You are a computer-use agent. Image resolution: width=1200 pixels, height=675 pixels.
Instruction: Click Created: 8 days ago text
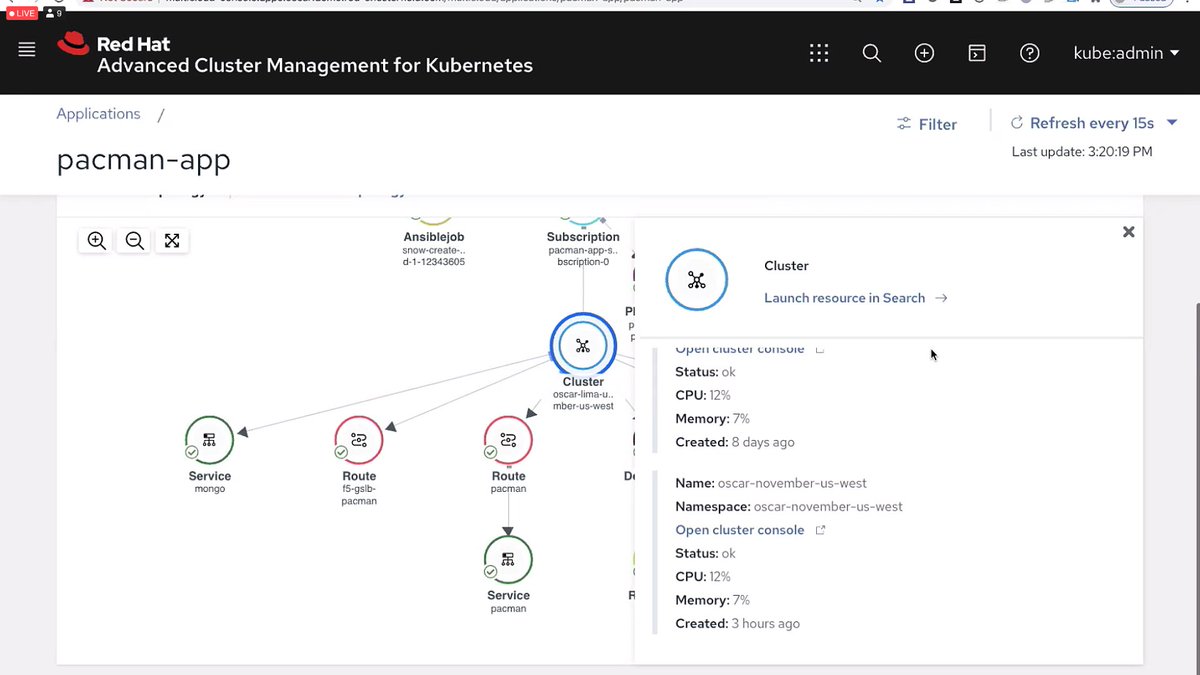(735, 442)
